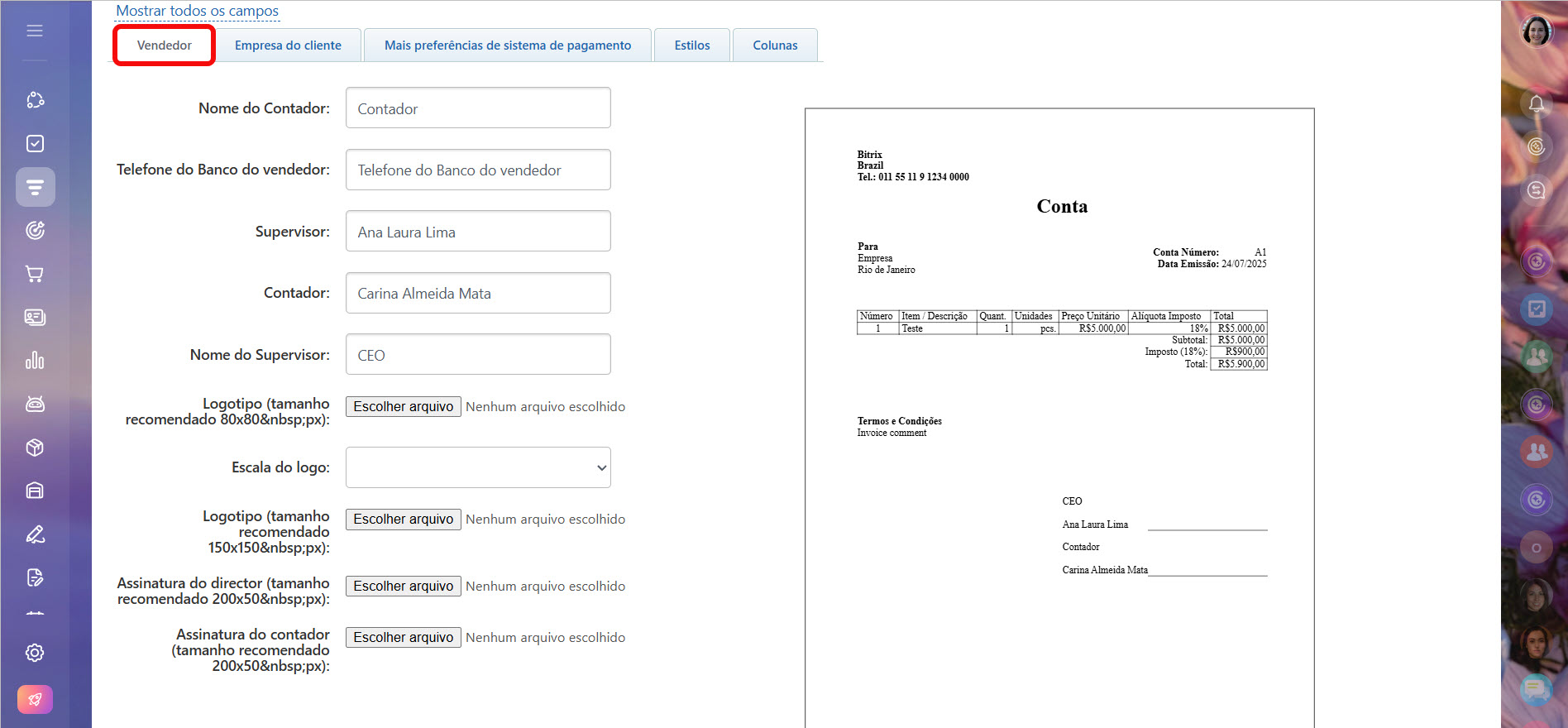Click the blue checkmark task icon on right panel
Viewport: 1568px width, 728px height.
[x=1537, y=309]
